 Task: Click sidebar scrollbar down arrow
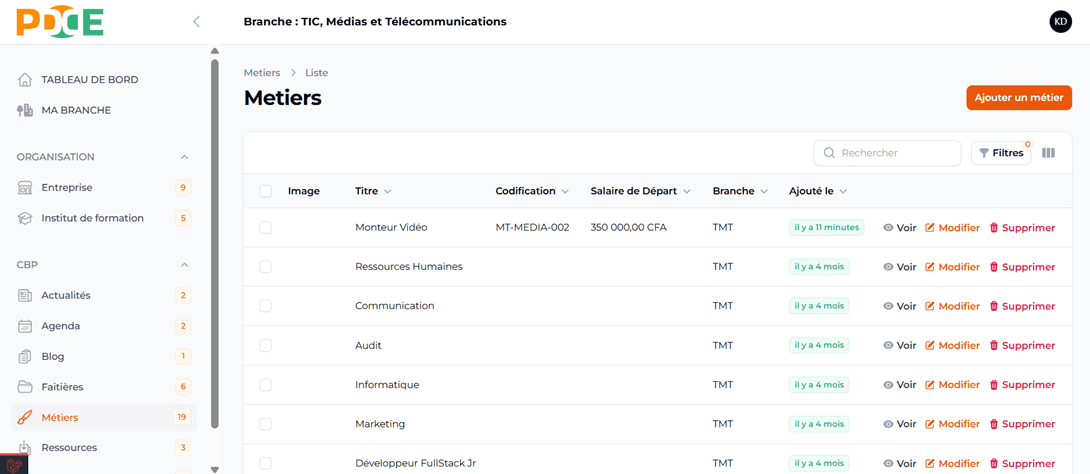[215, 469]
